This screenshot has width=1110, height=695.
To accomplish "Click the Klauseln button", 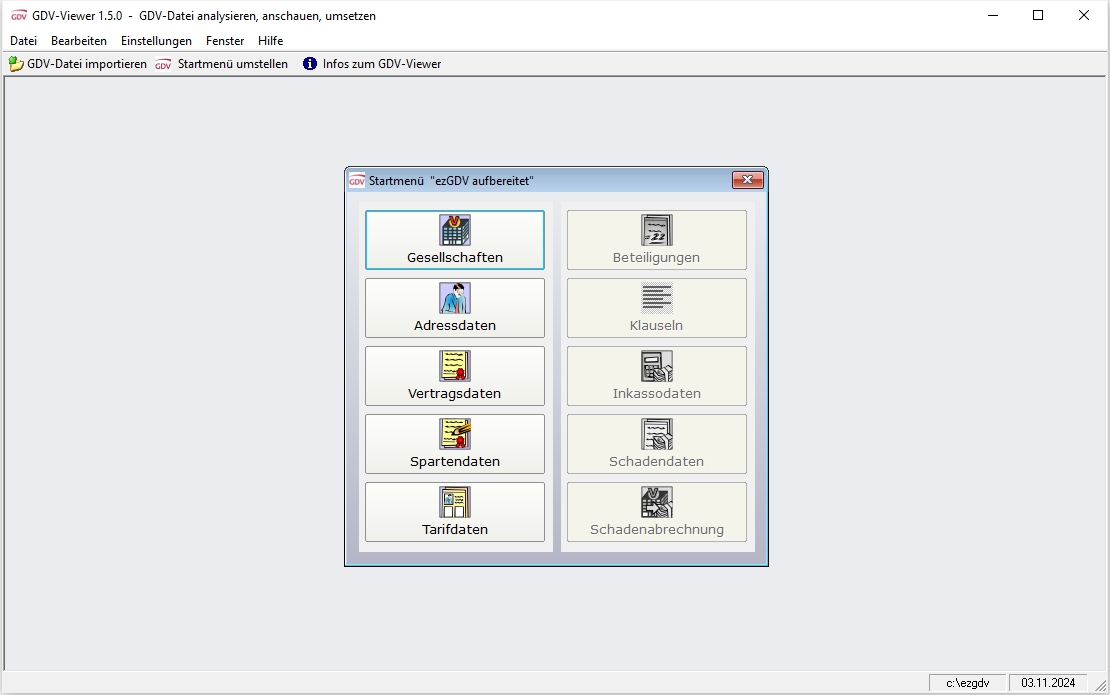I will tap(656, 308).
